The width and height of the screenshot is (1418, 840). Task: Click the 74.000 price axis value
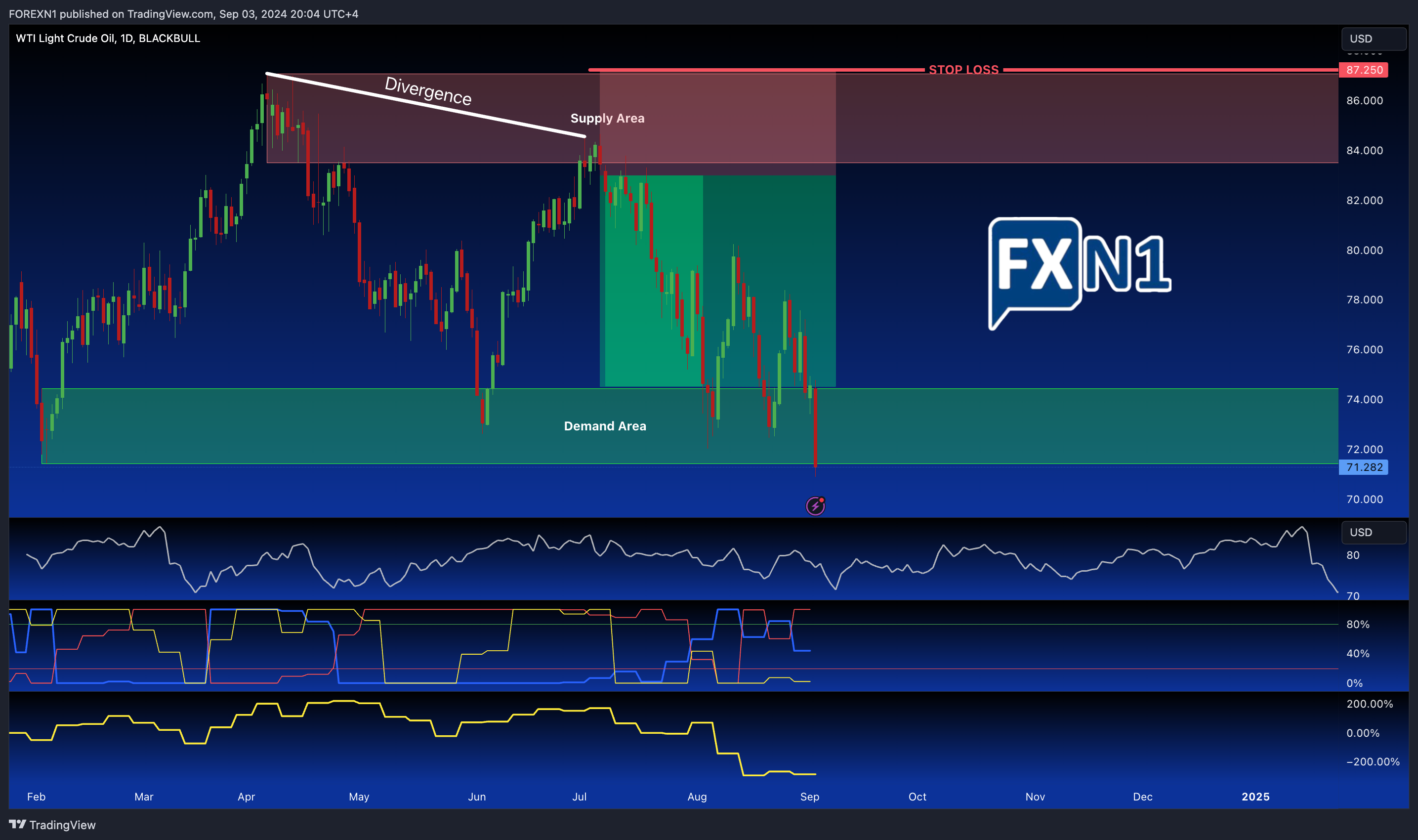(x=1364, y=400)
